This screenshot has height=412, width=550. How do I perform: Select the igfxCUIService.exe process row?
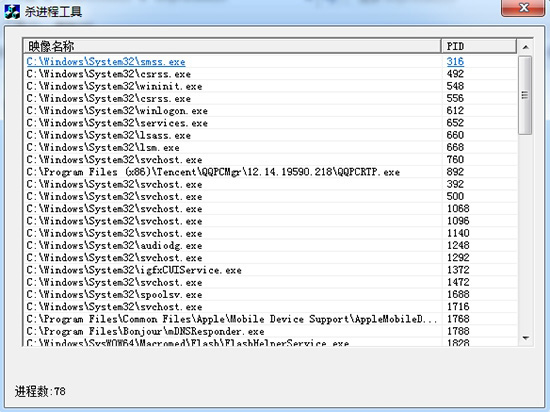270,270
